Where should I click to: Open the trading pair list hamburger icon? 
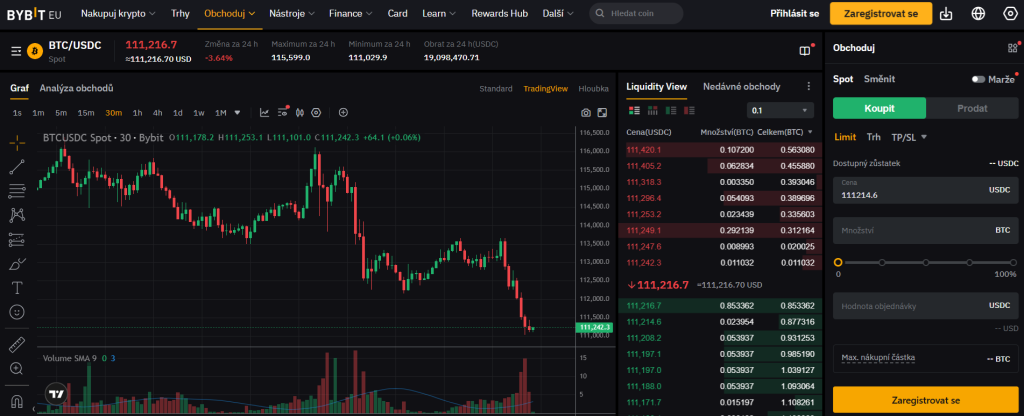pos(16,50)
